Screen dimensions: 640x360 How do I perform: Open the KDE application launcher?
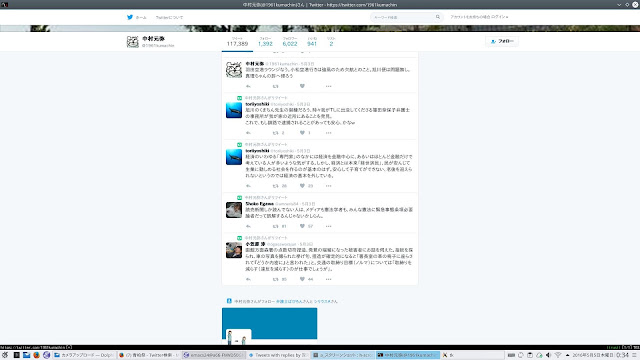tap(5, 355)
